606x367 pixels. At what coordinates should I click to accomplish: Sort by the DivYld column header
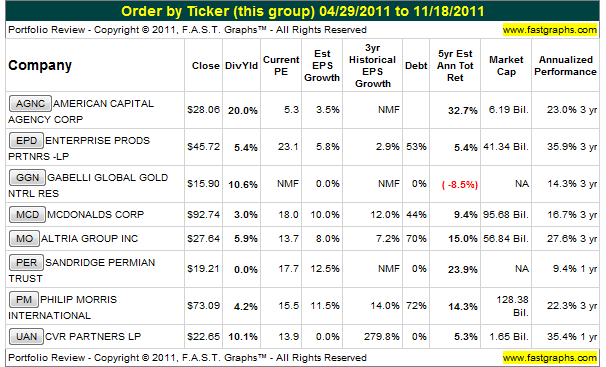[x=242, y=66]
